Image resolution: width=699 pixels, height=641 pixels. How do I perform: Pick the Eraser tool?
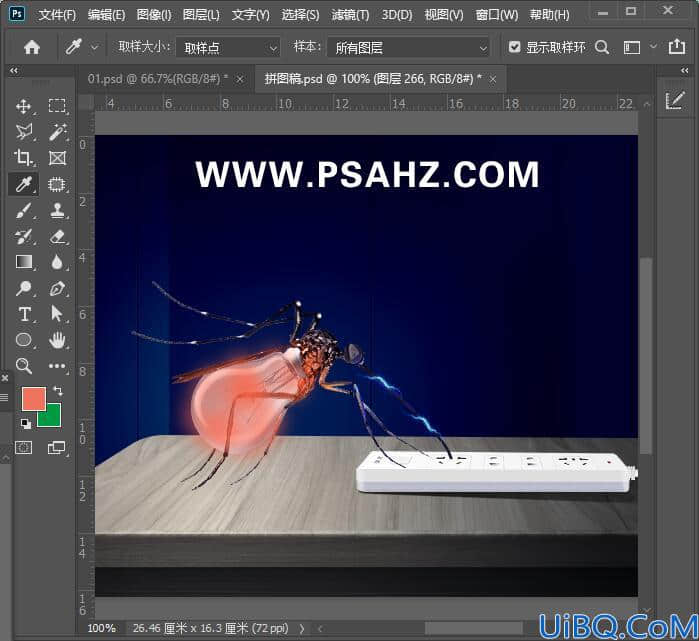point(58,236)
